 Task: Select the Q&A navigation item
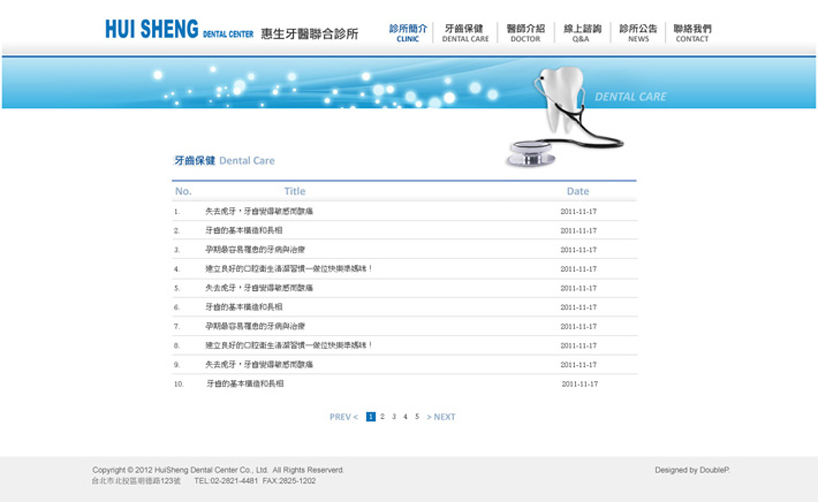582,33
